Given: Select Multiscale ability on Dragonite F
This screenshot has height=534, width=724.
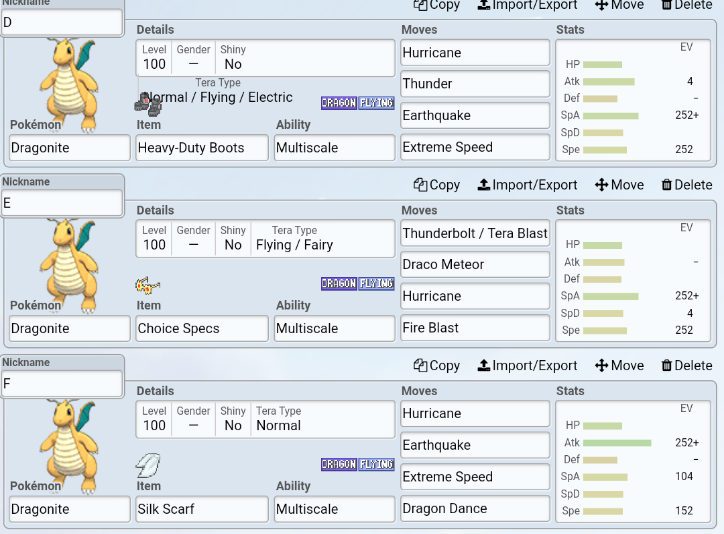Looking at the screenshot, I should 335,509.
